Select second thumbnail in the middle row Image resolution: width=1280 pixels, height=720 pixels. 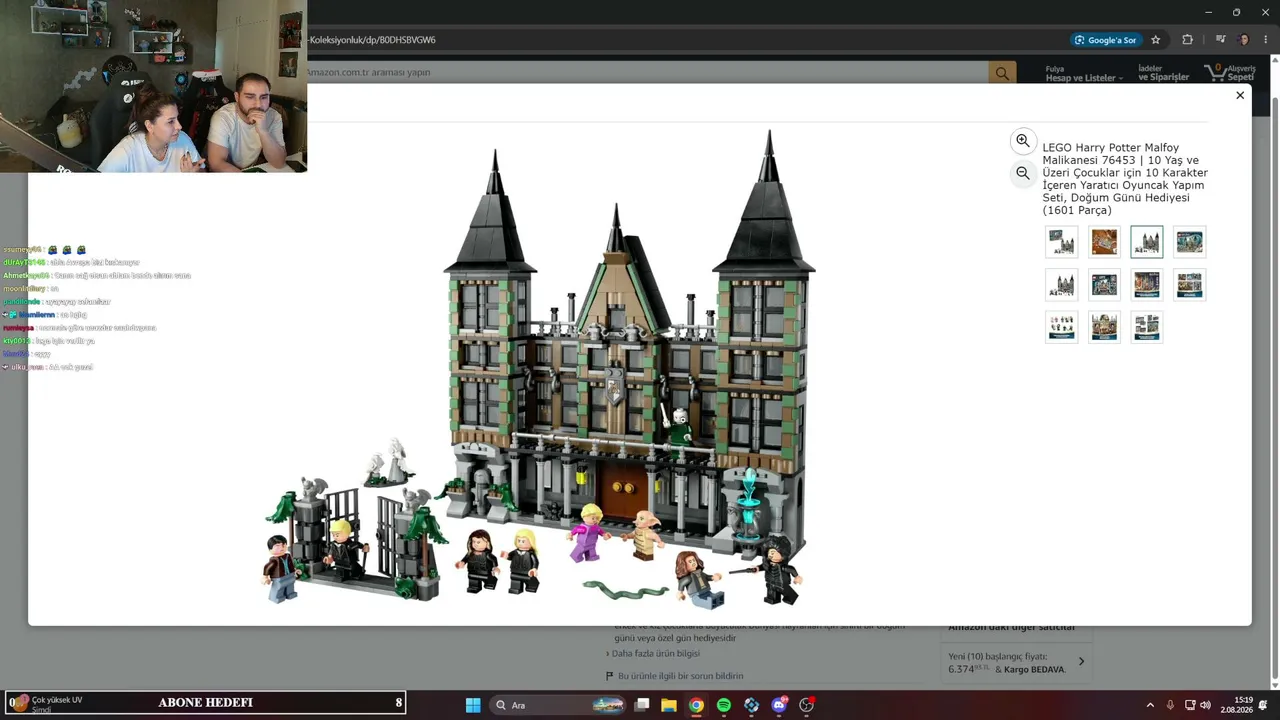tap(1104, 285)
